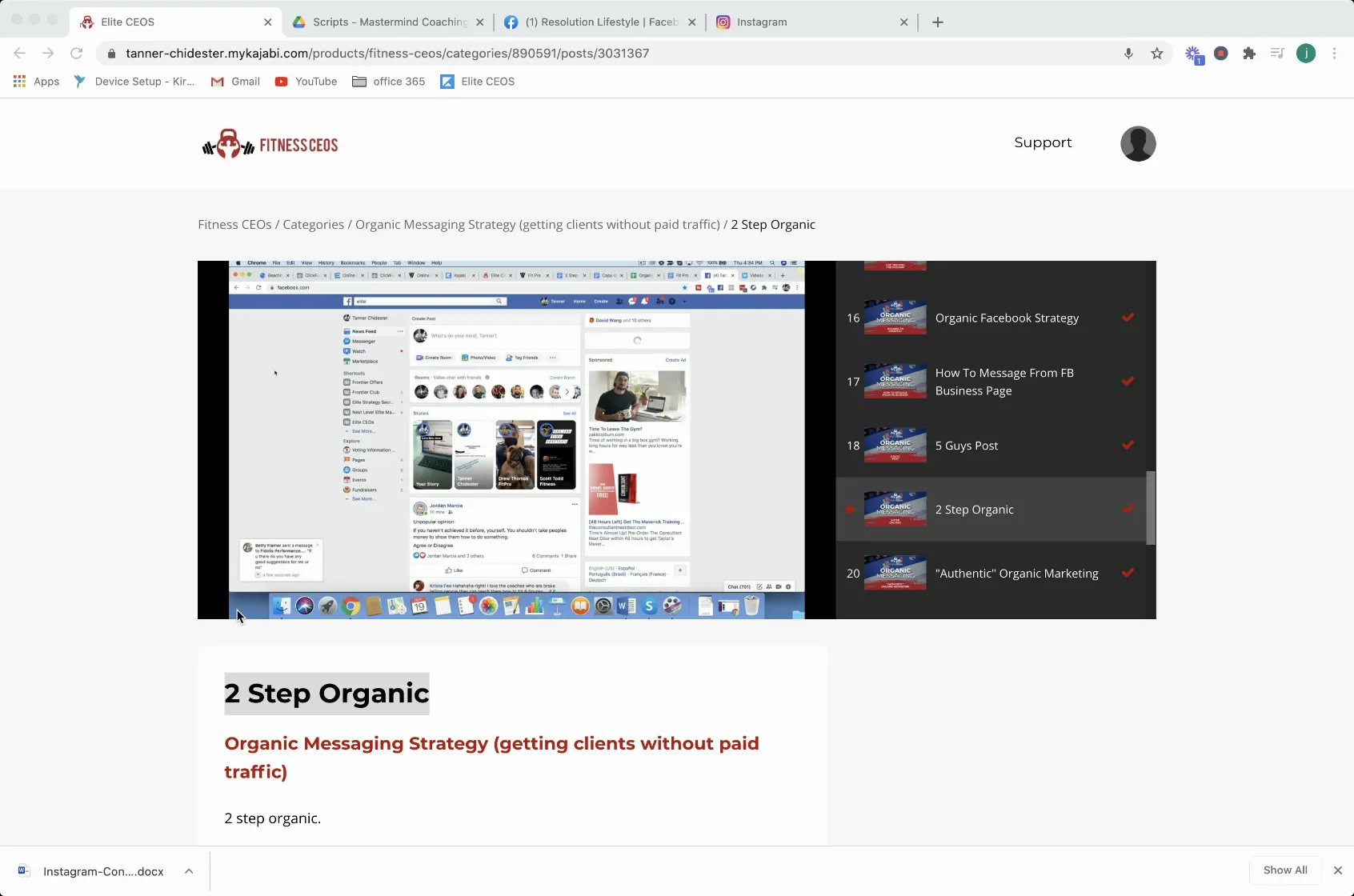Screen dimensions: 1354x896
Task: Click Show All downloads button
Action: pyautogui.click(x=1285, y=870)
